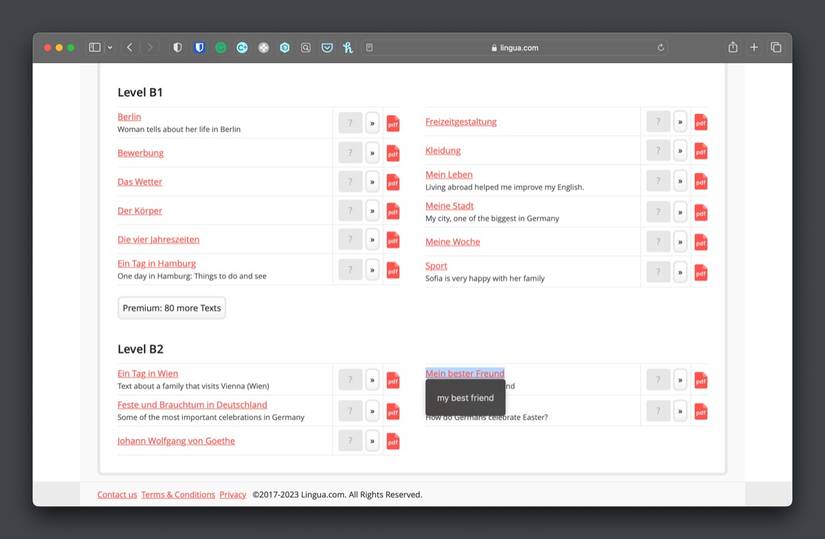Click the Bitwarden shield extension icon
This screenshot has width=825, height=539.
click(x=199, y=48)
